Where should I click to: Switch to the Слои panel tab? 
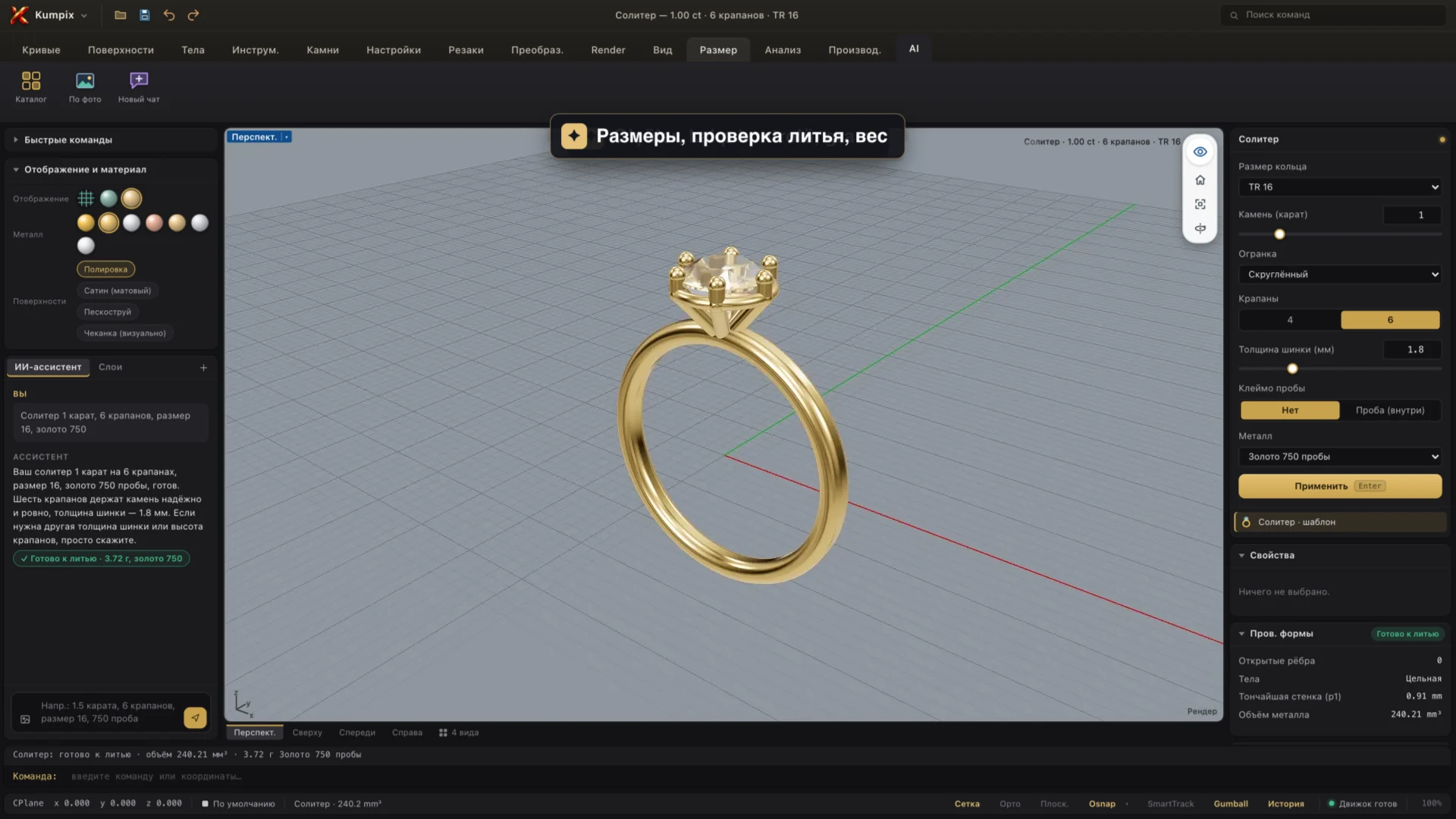(110, 367)
